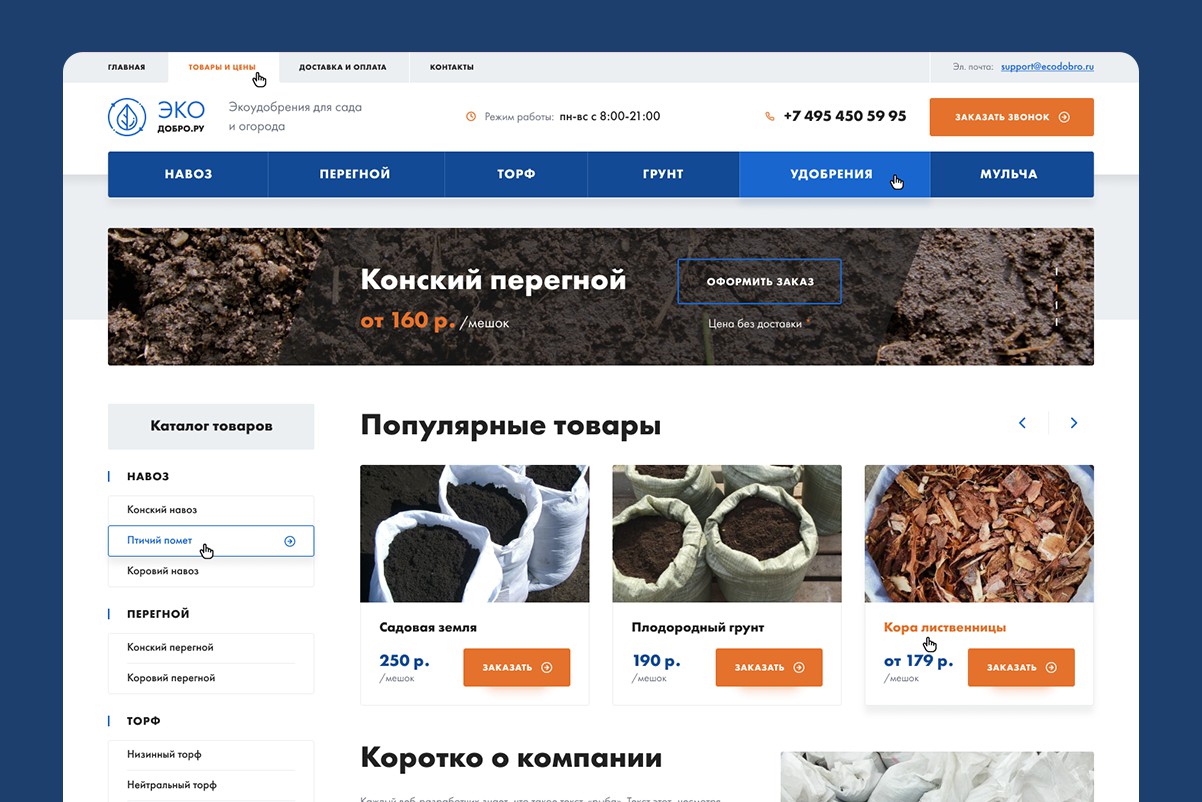The width and height of the screenshot is (1202, 802).
Task: Select the Навоз category tab
Action: (x=188, y=174)
